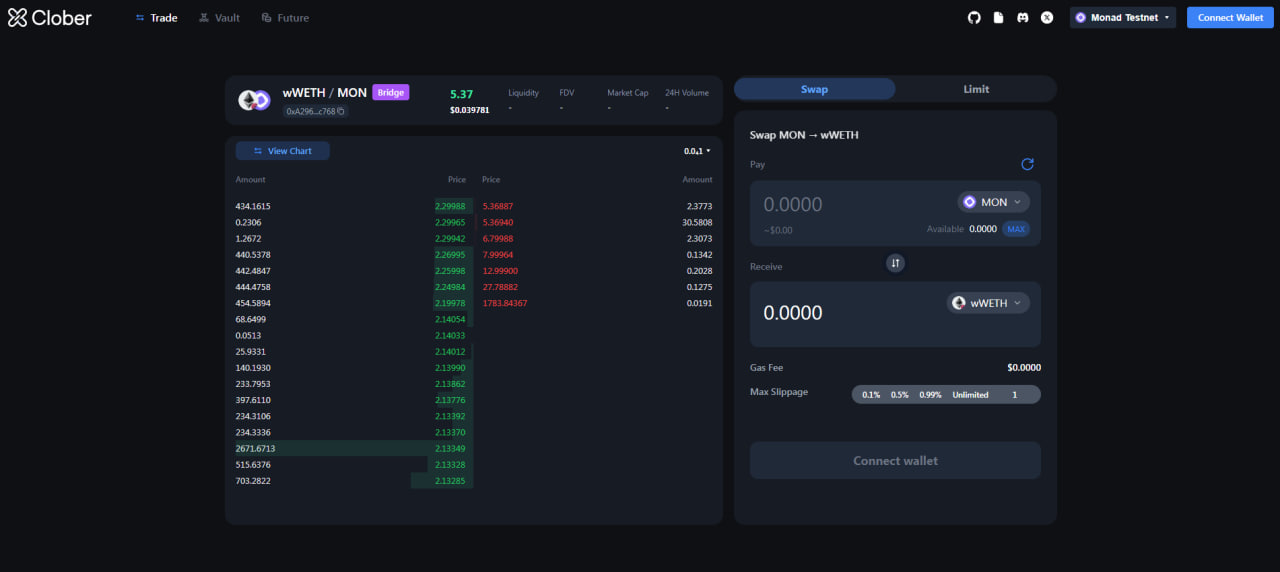Select 0.5% max slippage
The width and height of the screenshot is (1280, 572).
tap(900, 395)
